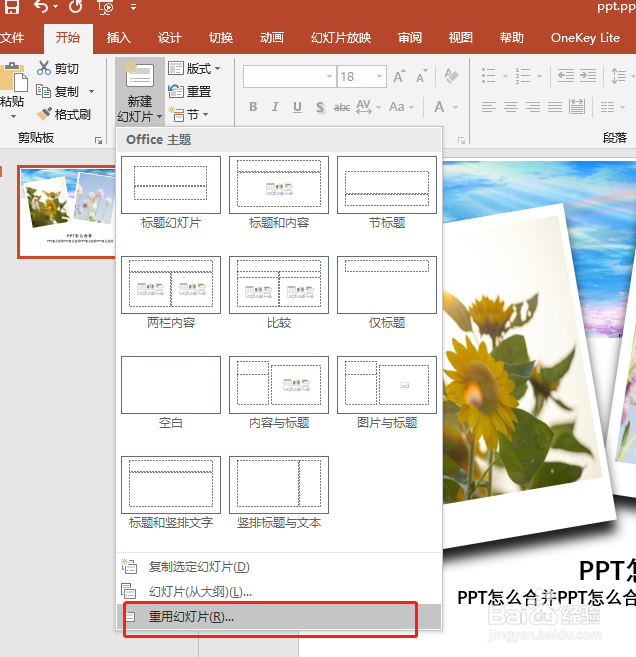
Task: Toggle justify text alignment
Action: 555,107
